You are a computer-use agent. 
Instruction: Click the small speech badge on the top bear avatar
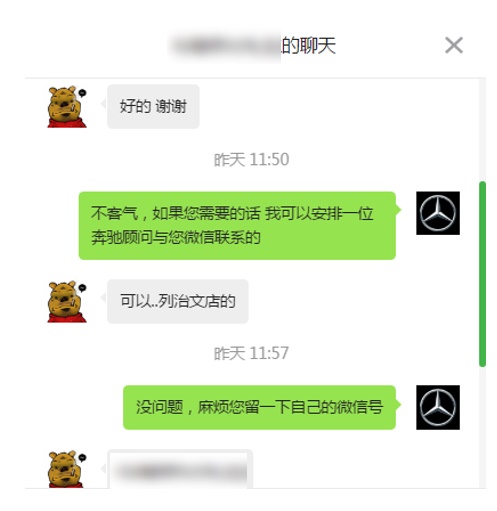coord(82,93)
